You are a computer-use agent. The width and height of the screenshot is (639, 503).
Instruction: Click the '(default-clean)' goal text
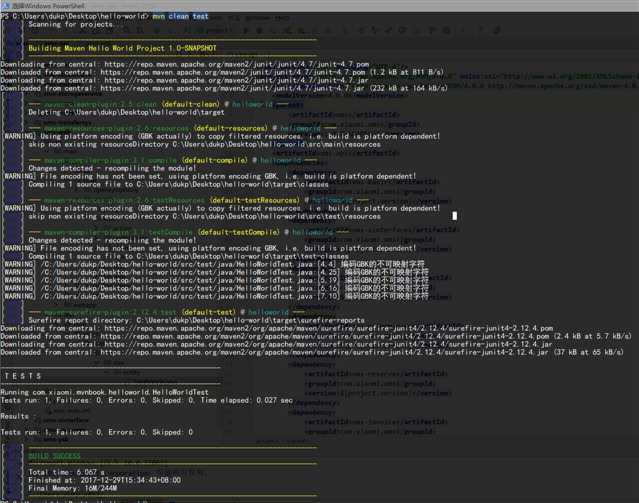pos(190,104)
